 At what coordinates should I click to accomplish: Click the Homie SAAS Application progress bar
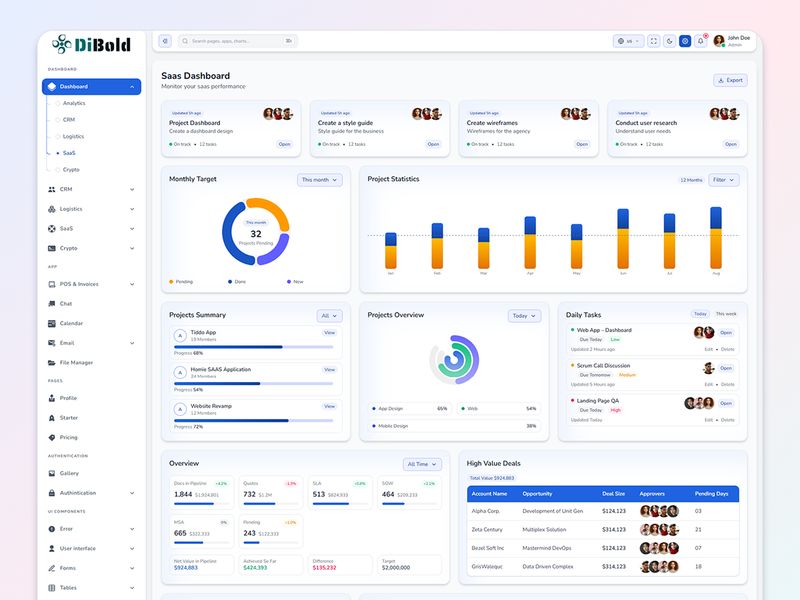pyautogui.click(x=254, y=384)
